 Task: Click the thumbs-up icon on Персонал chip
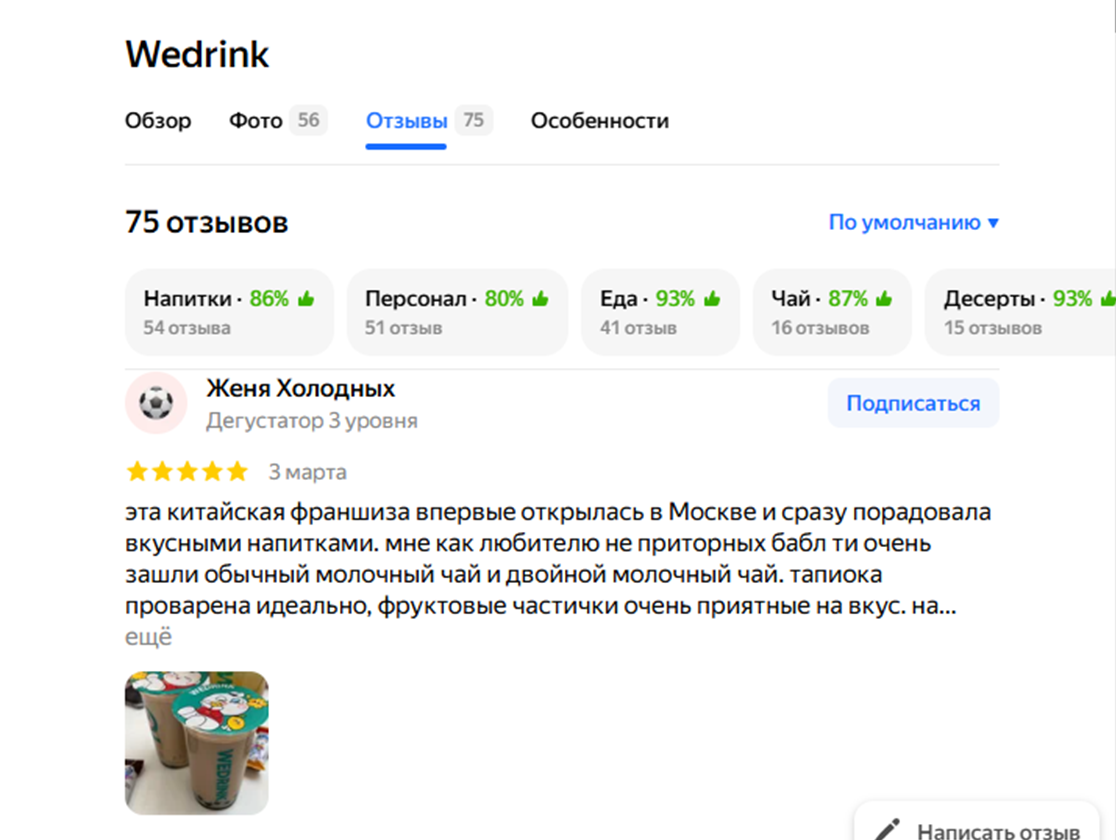point(540,298)
